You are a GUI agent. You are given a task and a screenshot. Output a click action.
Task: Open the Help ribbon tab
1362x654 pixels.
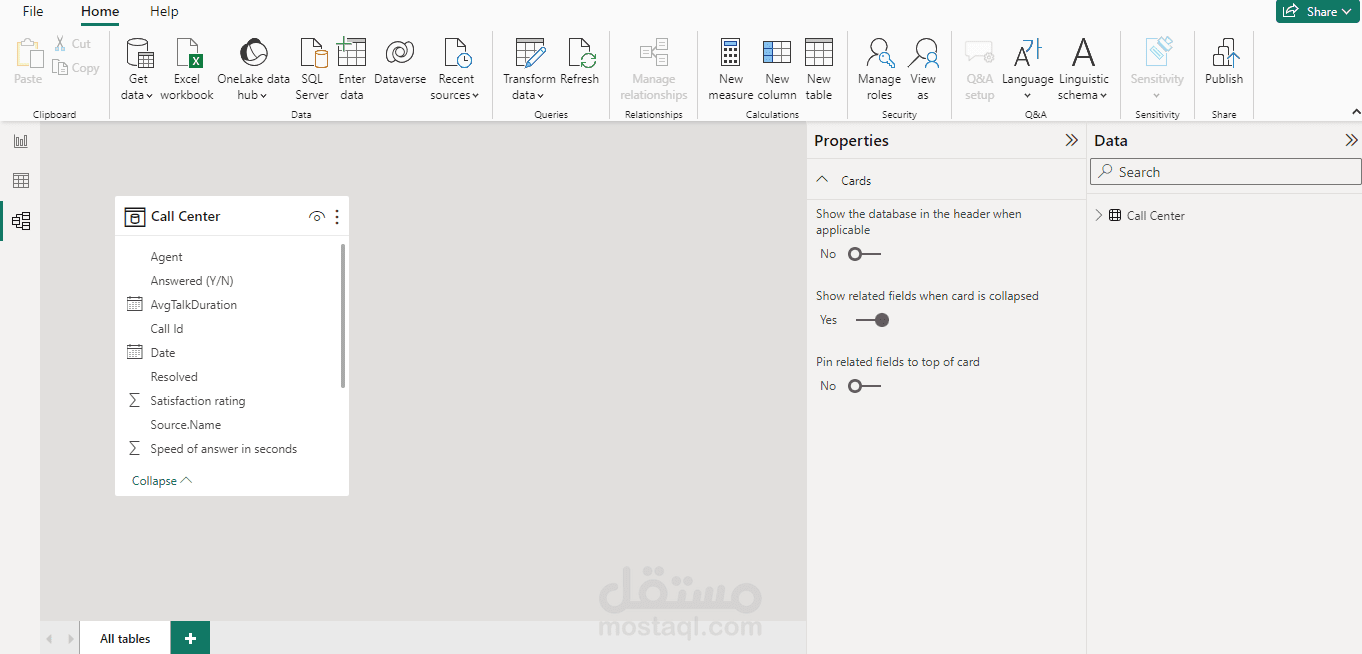click(x=164, y=11)
